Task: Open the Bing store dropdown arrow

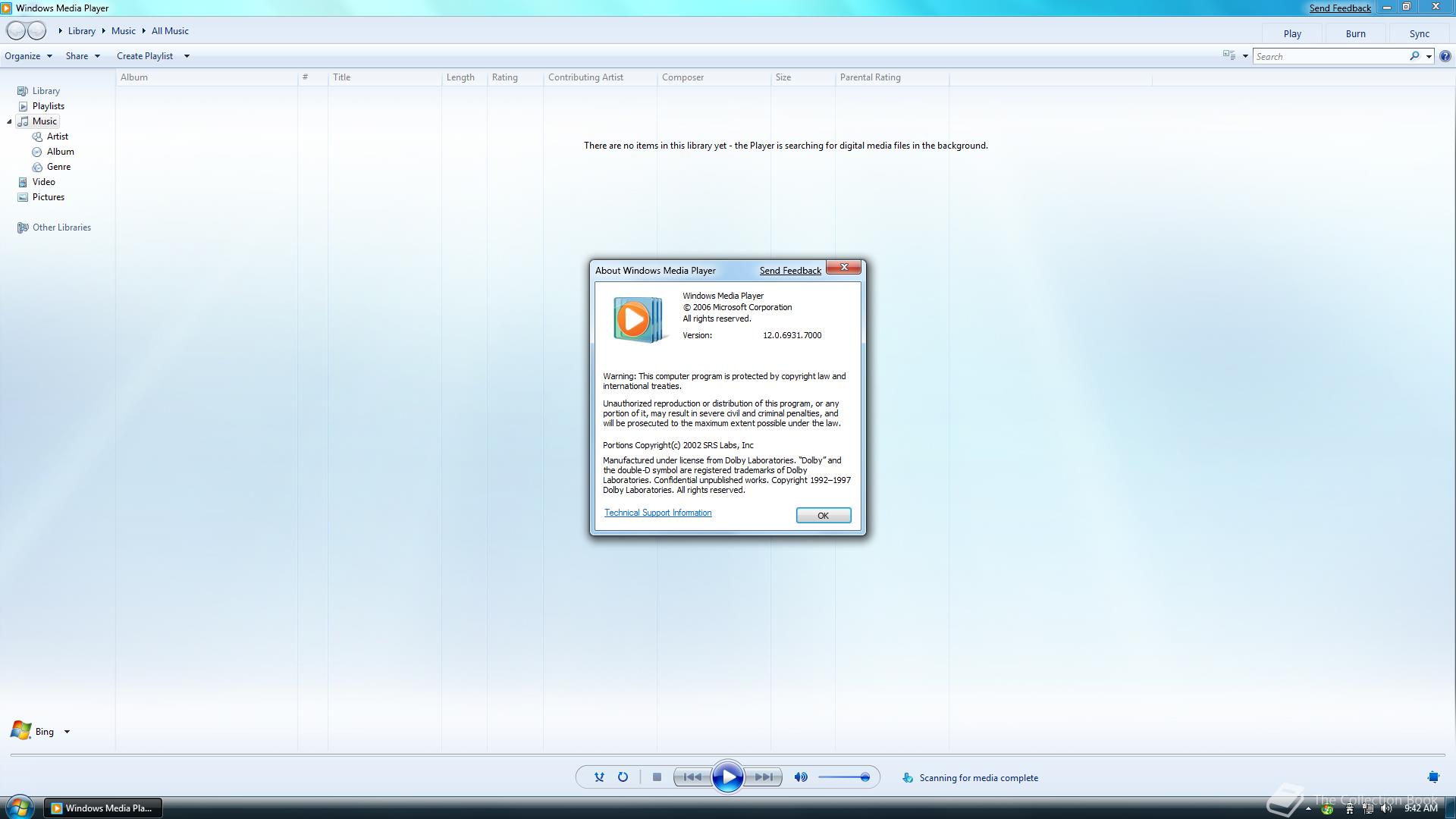Action: point(67,732)
